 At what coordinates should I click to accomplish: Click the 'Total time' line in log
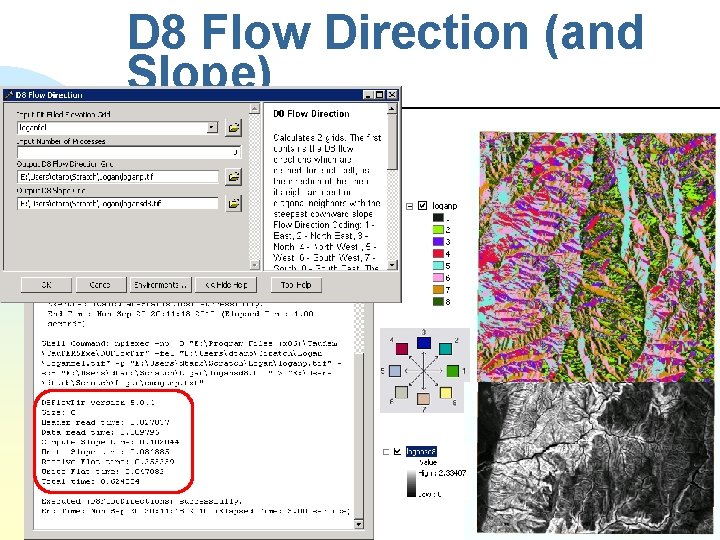coord(90,481)
